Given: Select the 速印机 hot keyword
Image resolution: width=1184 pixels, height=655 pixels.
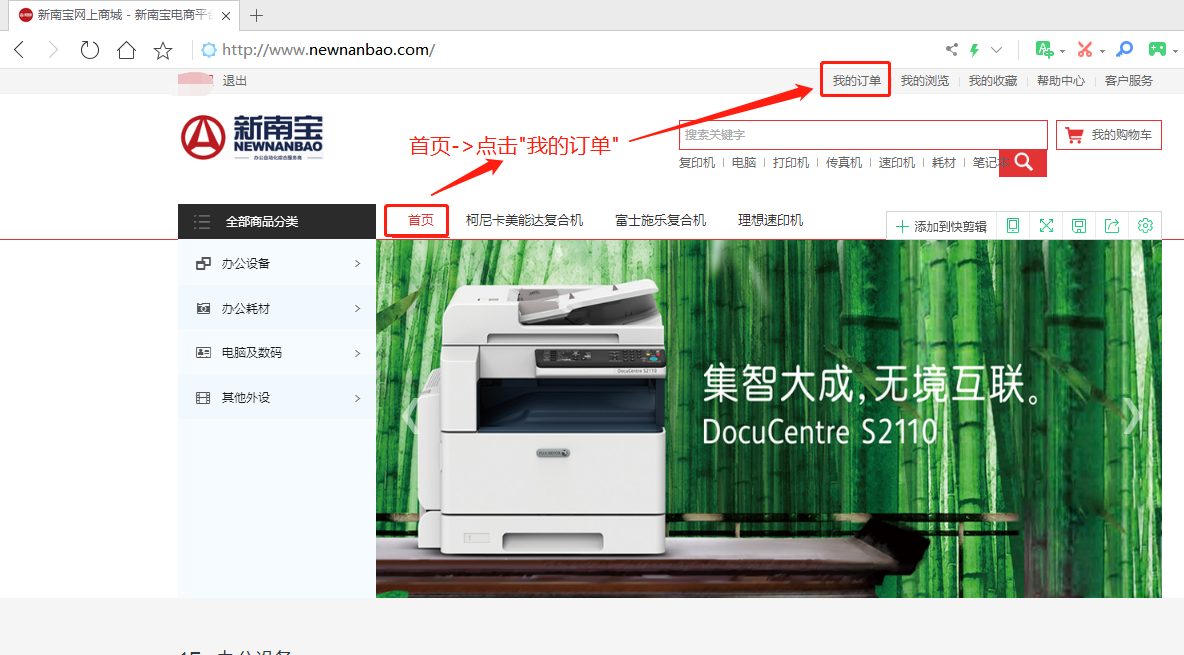Looking at the screenshot, I should [896, 162].
